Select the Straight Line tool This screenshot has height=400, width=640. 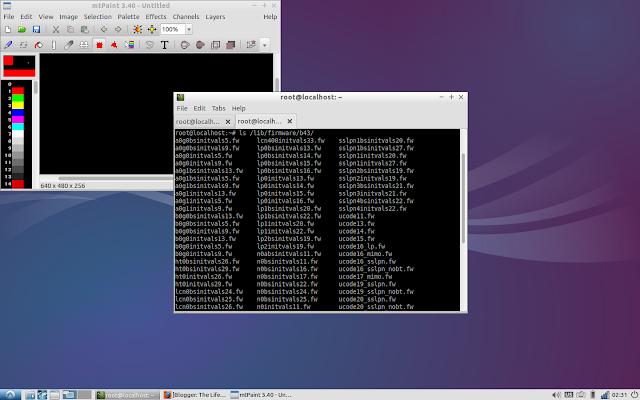click(x=53, y=45)
